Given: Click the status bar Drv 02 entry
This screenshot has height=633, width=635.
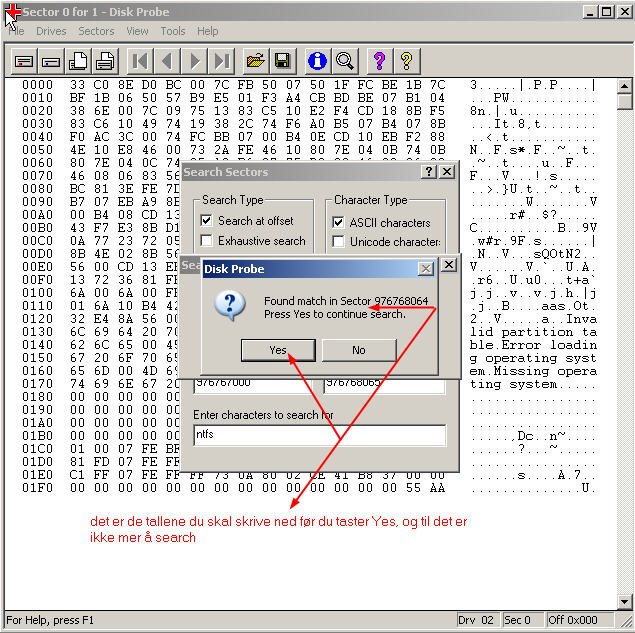Looking at the screenshot, I should coord(477,620).
